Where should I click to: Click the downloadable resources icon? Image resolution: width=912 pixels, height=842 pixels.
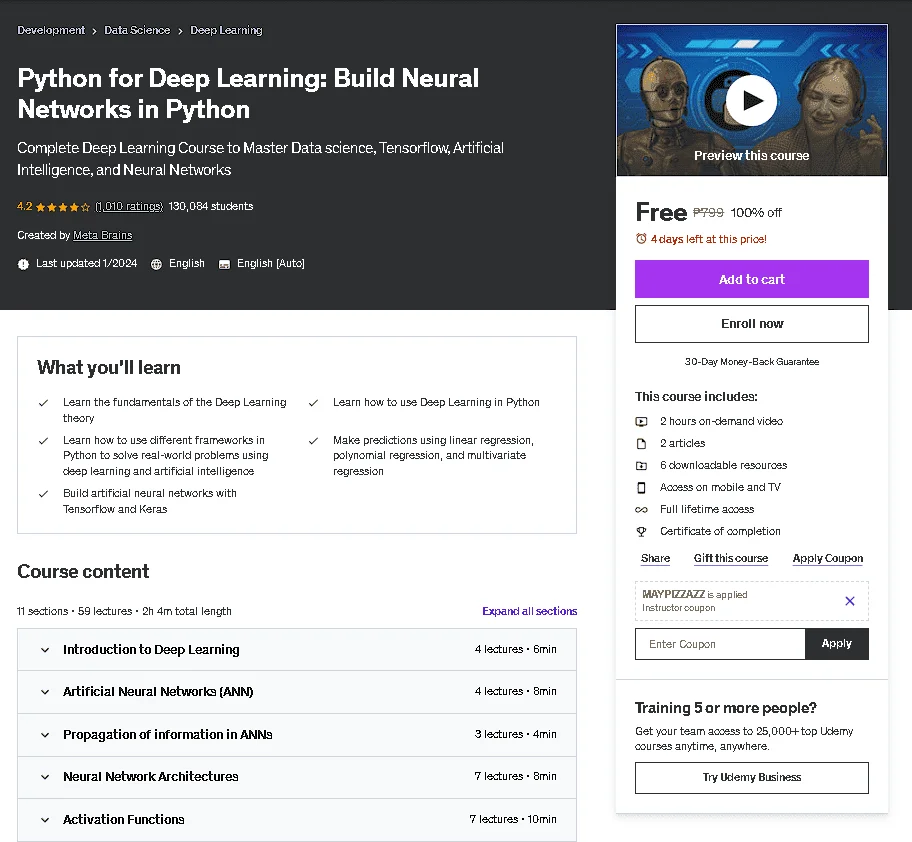point(641,466)
